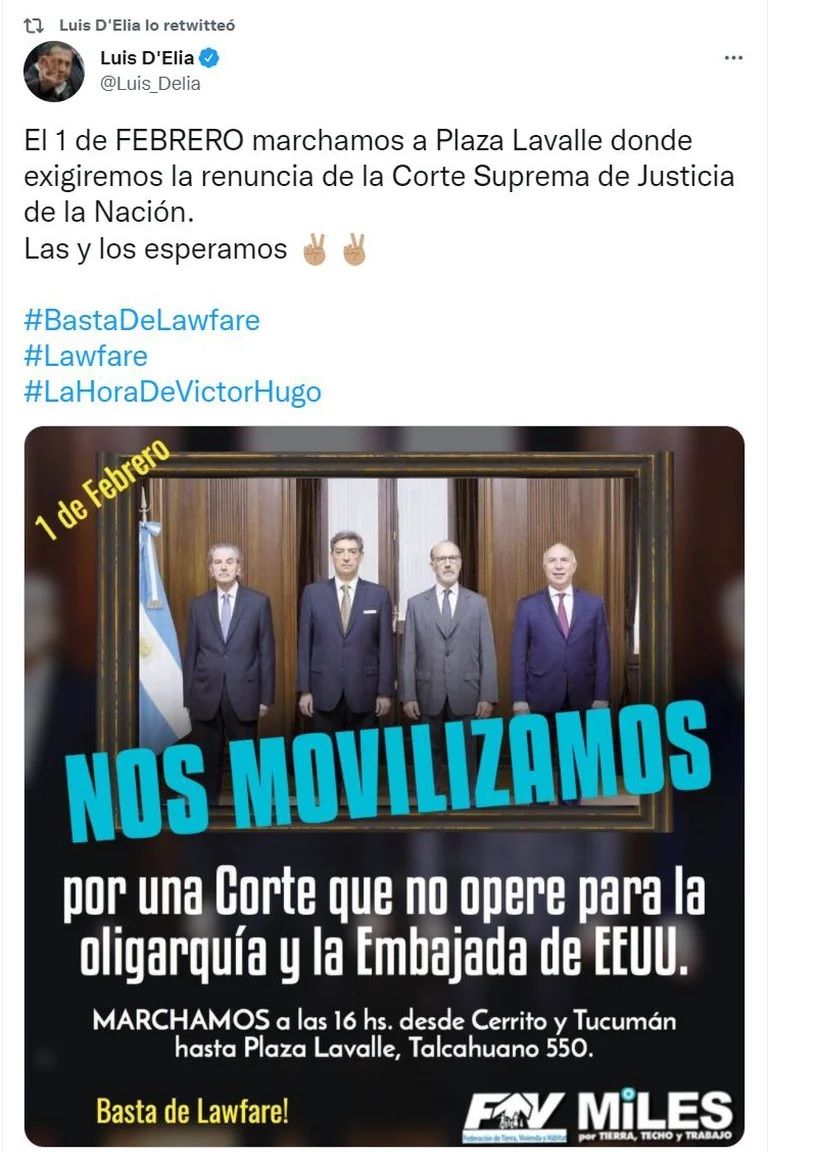Click the Luis D'Elia display name
Viewport: 819px width, 1152px height.
(x=147, y=58)
